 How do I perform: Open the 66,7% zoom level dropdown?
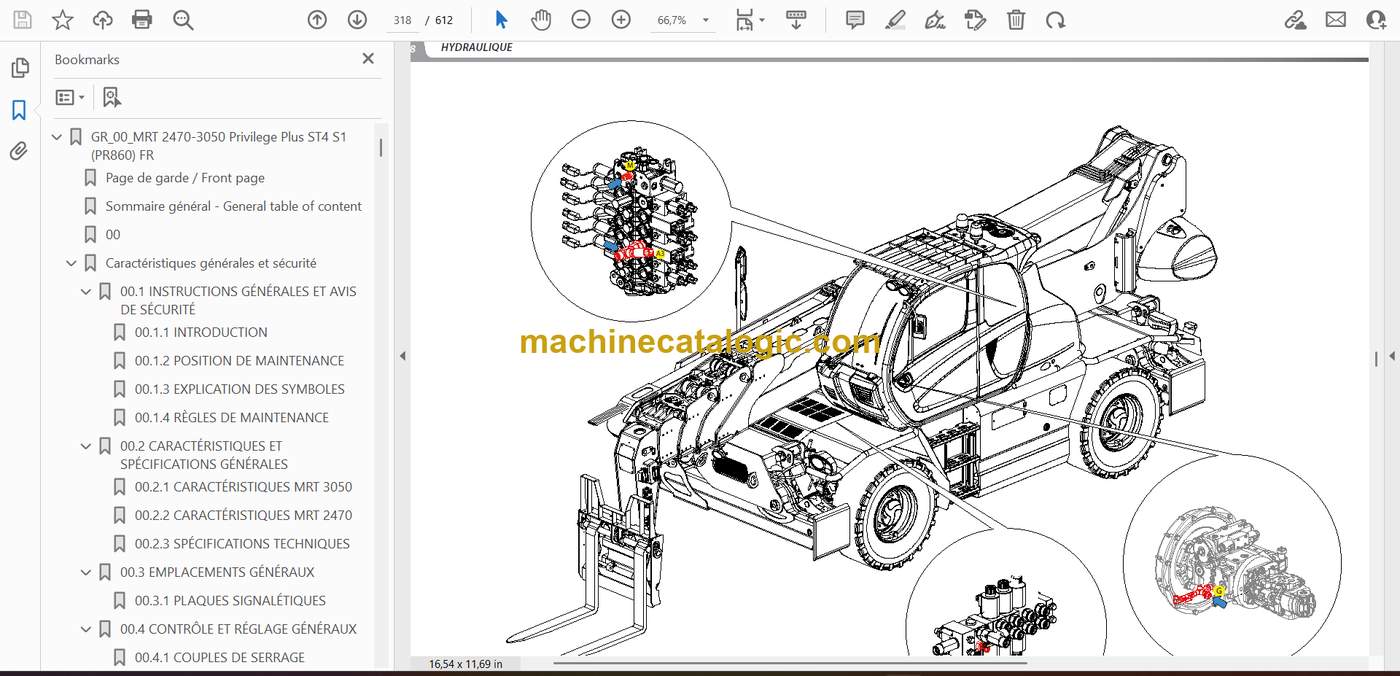685,20
